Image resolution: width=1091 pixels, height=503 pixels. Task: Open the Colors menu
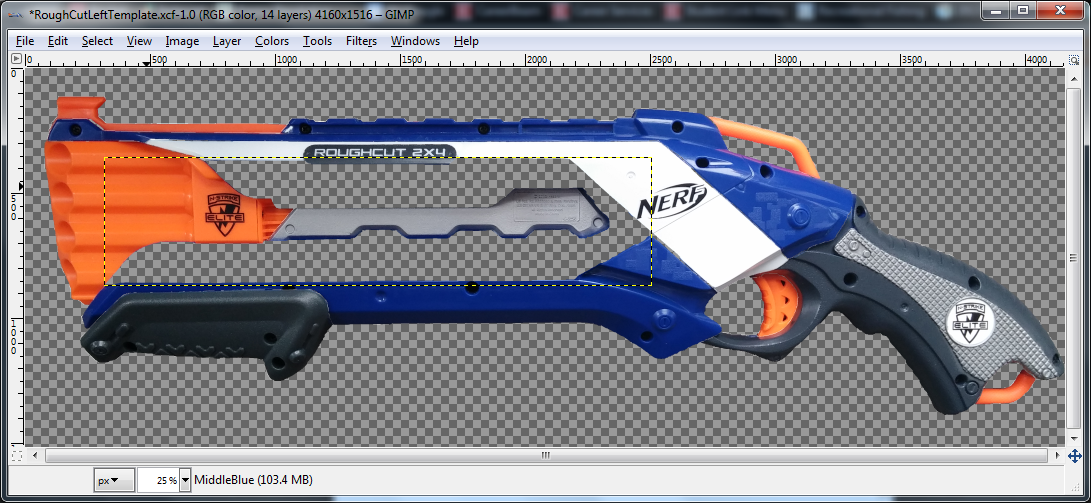pyautogui.click(x=272, y=41)
